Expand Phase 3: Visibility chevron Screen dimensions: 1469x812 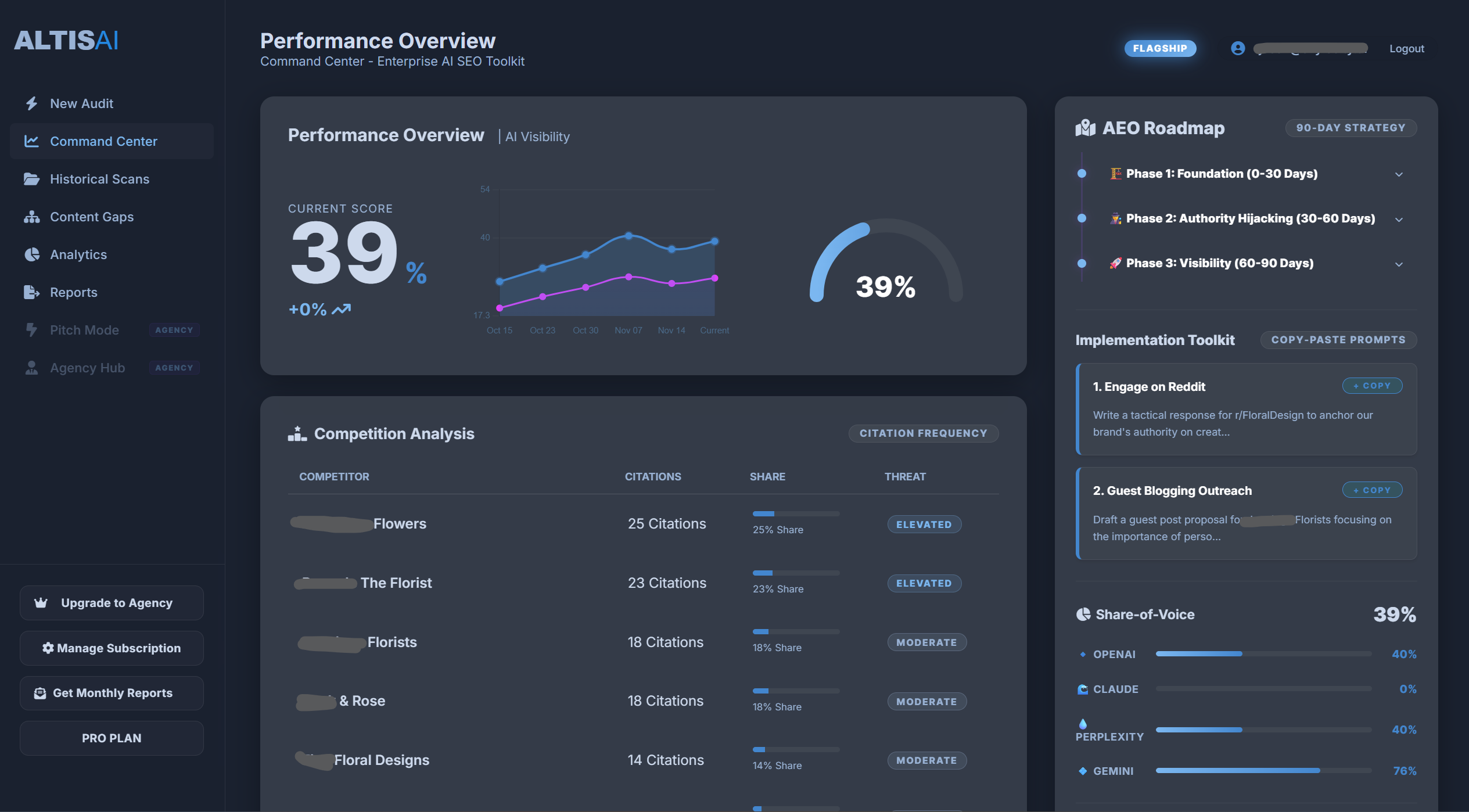pyautogui.click(x=1399, y=264)
